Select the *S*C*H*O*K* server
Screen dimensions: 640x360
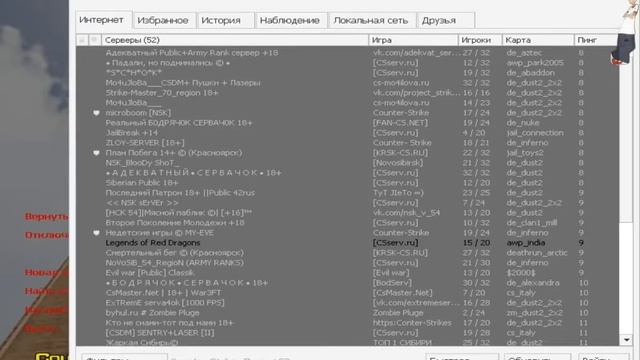tap(347, 73)
